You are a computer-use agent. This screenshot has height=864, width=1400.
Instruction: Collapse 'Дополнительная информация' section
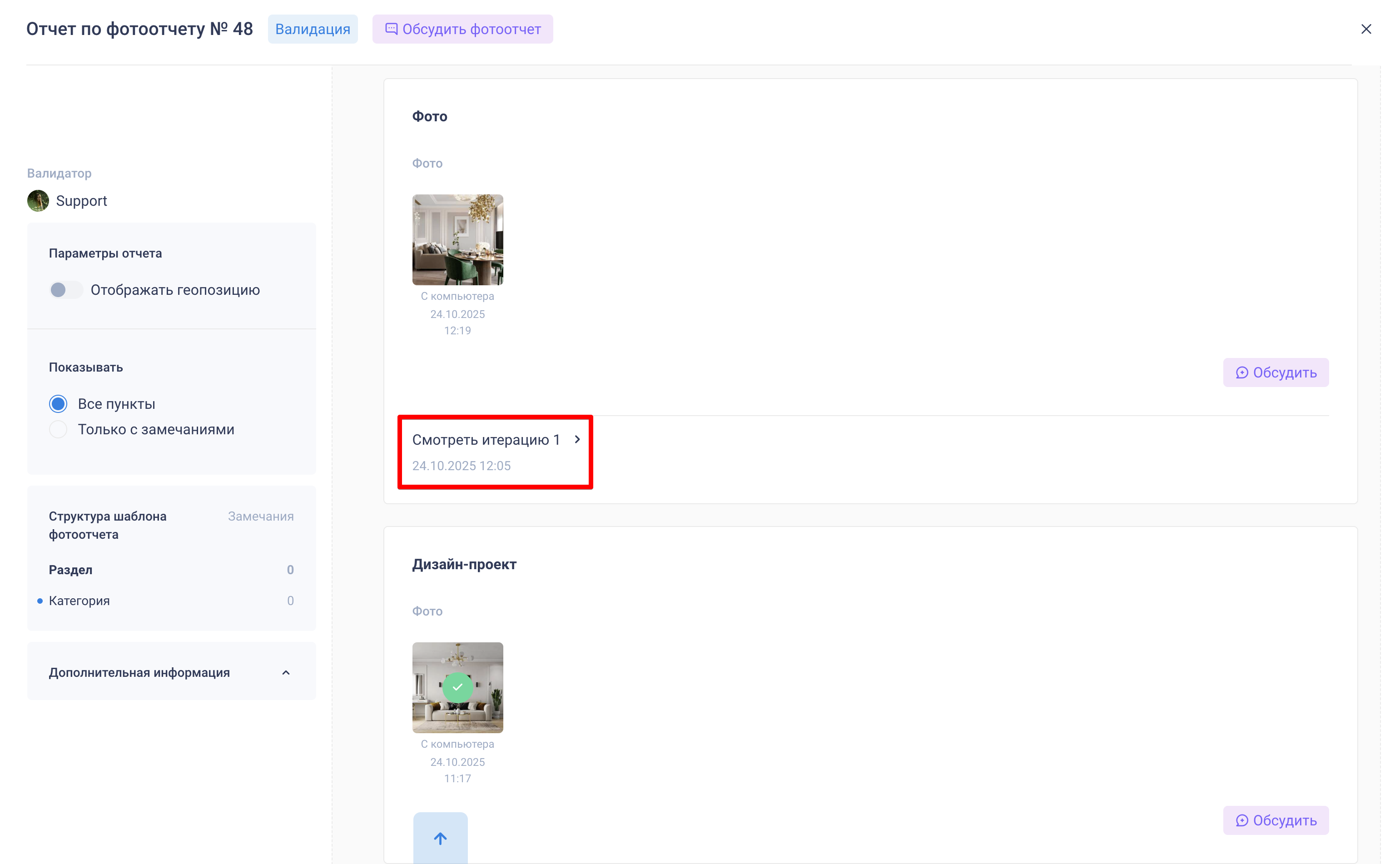pos(286,673)
